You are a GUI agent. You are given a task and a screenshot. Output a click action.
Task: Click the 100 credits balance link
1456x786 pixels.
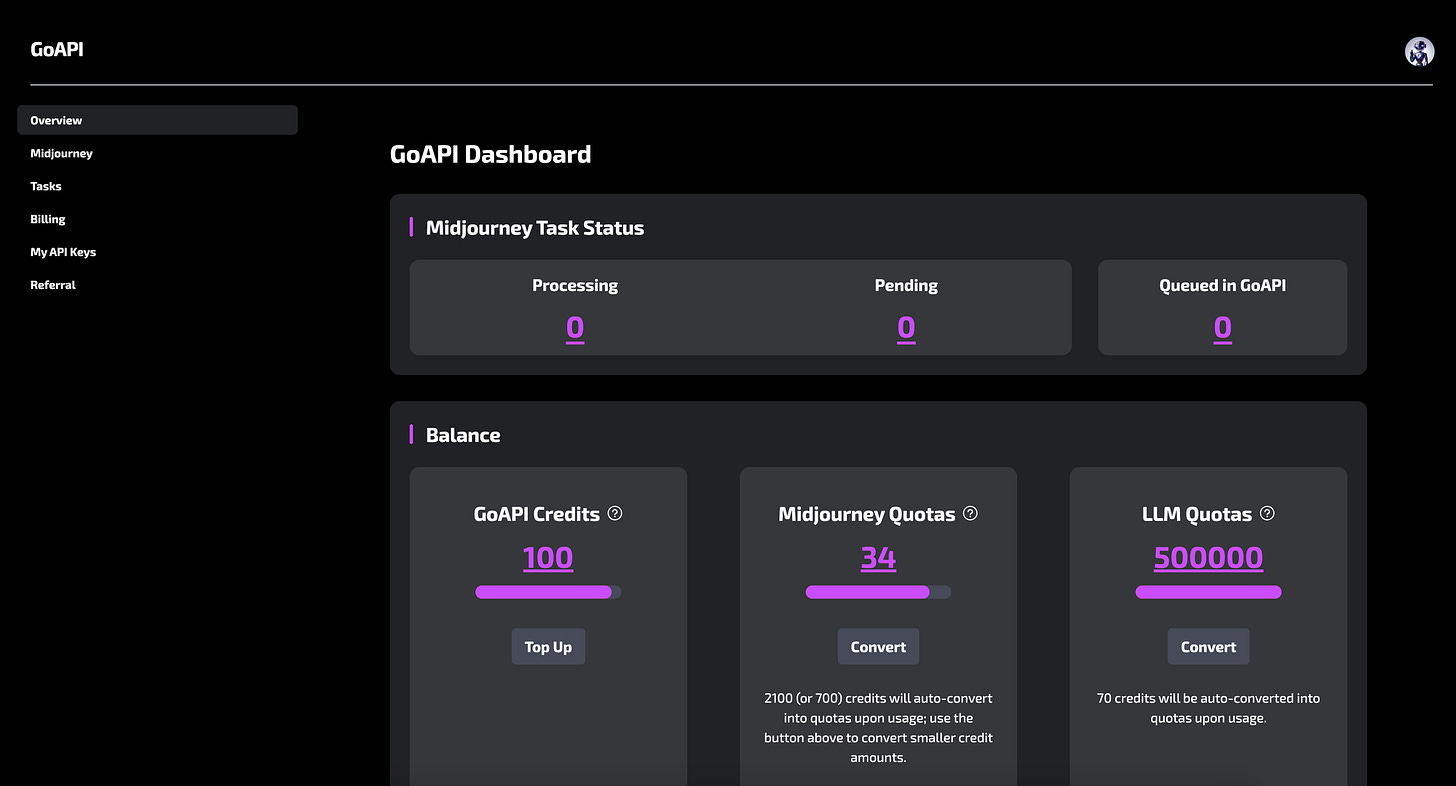548,557
